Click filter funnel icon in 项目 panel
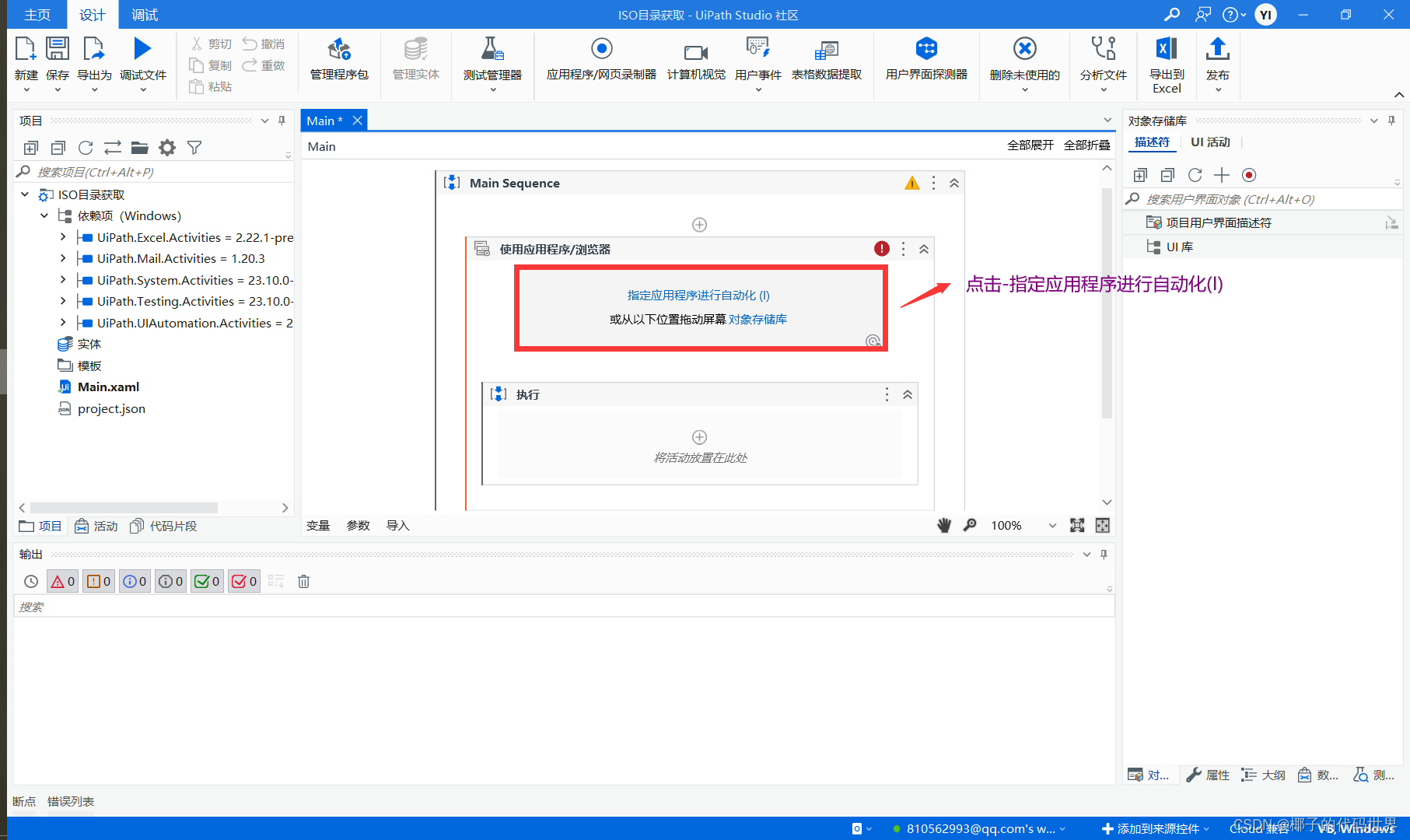This screenshot has width=1410, height=840. tap(194, 148)
